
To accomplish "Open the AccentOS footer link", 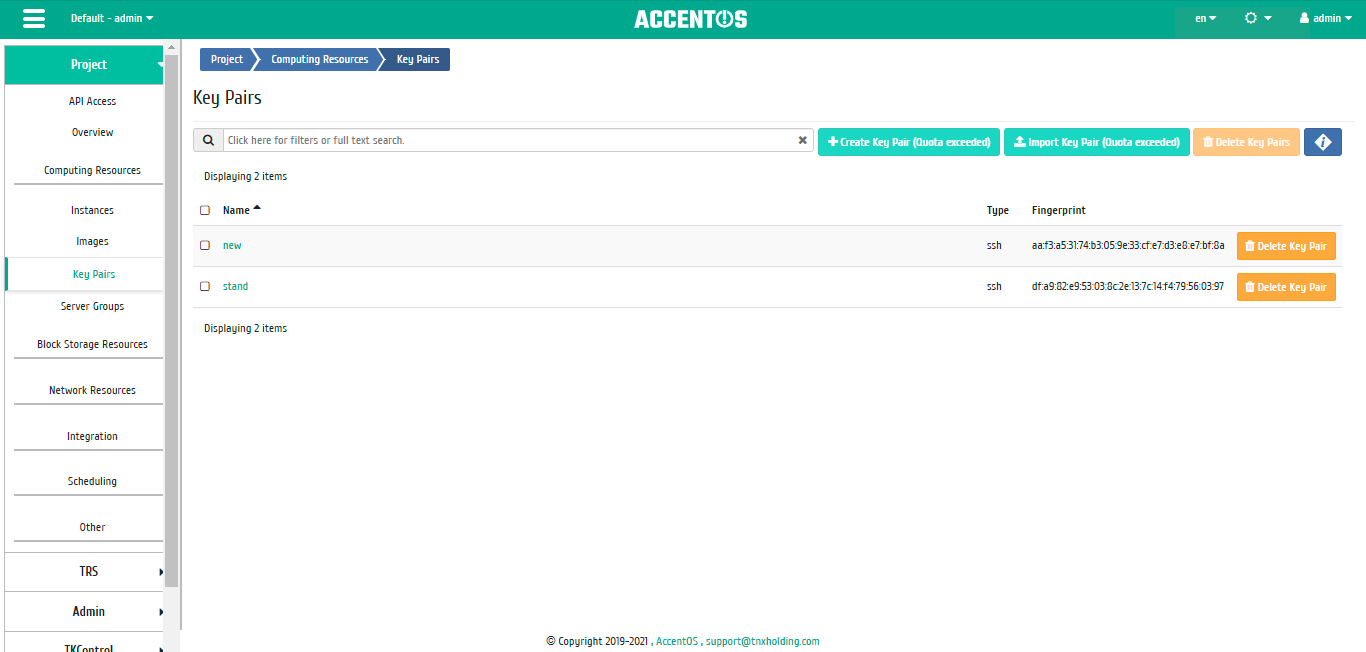I will click(677, 641).
